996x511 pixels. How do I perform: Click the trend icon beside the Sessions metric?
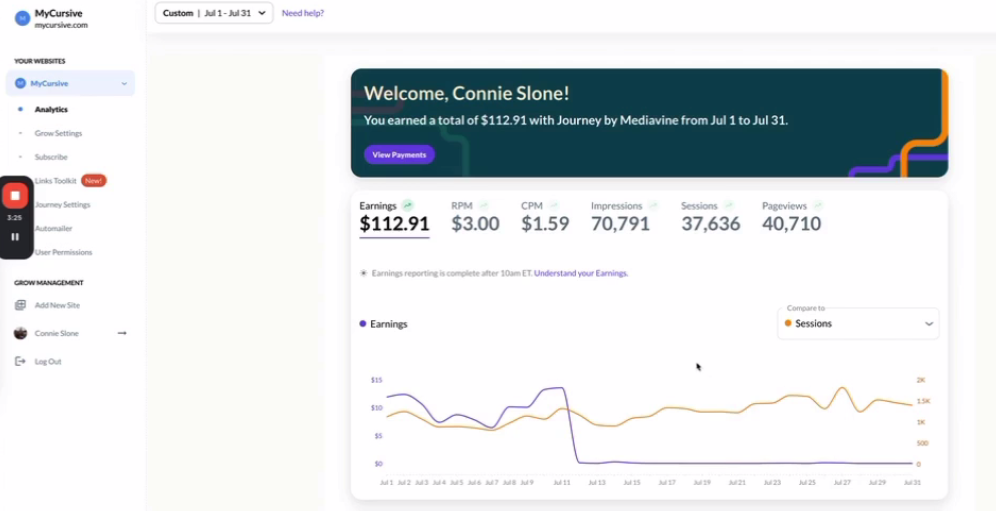coord(729,205)
